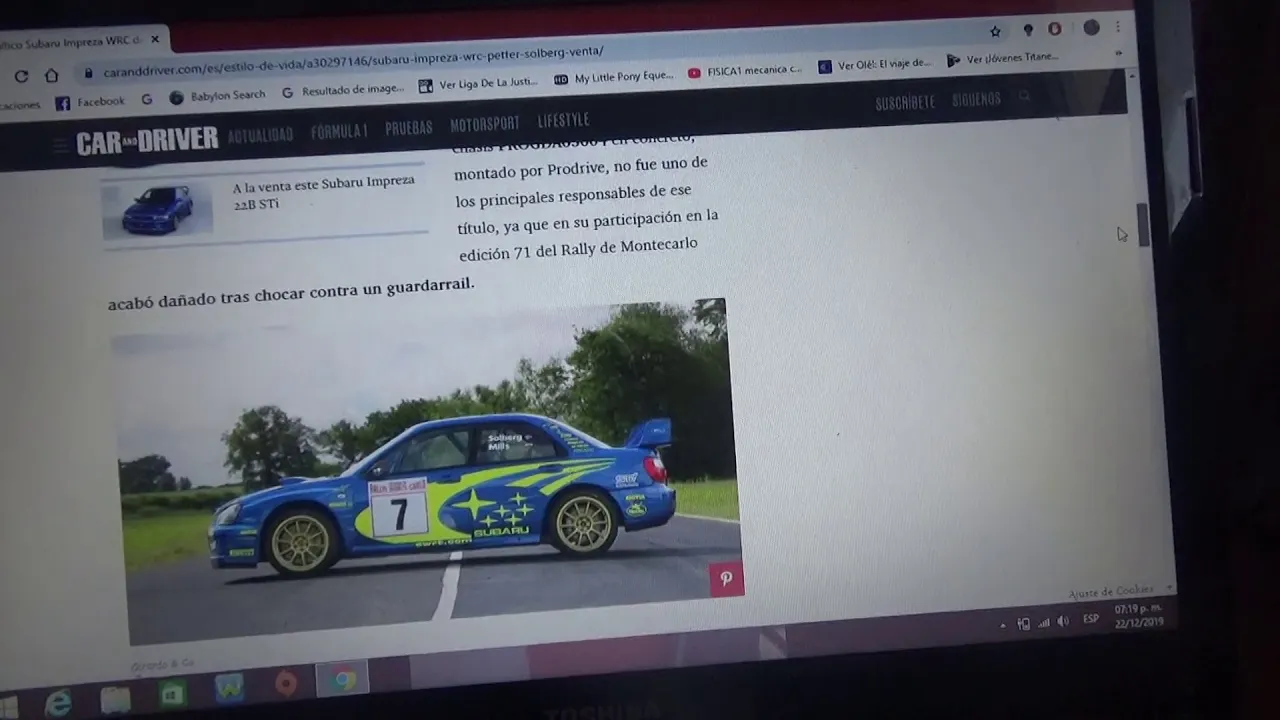
Task: Switch the ESP keyboard language indicator
Action: tap(1091, 619)
